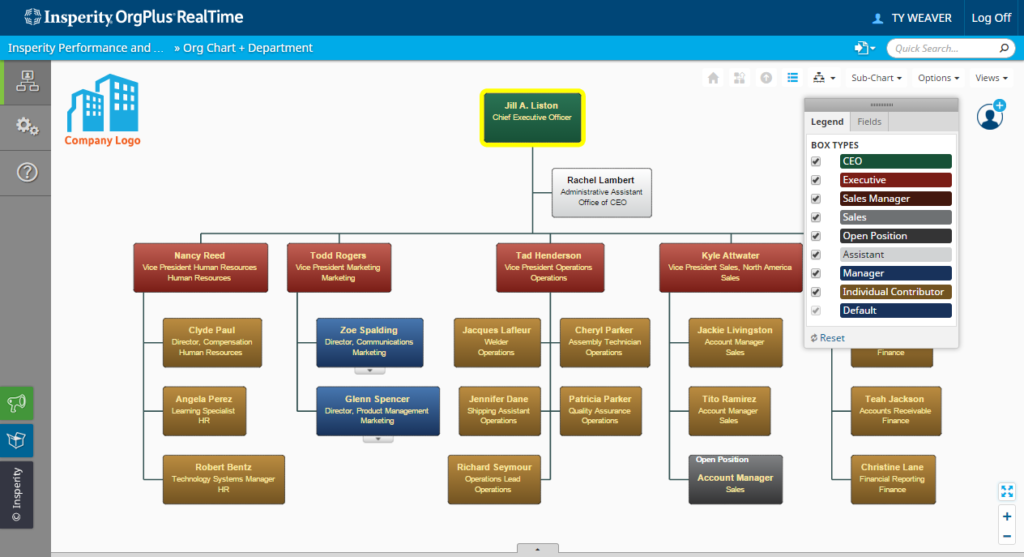Open the Sub-Chart dropdown menu
This screenshot has width=1024, height=557.
(876, 78)
